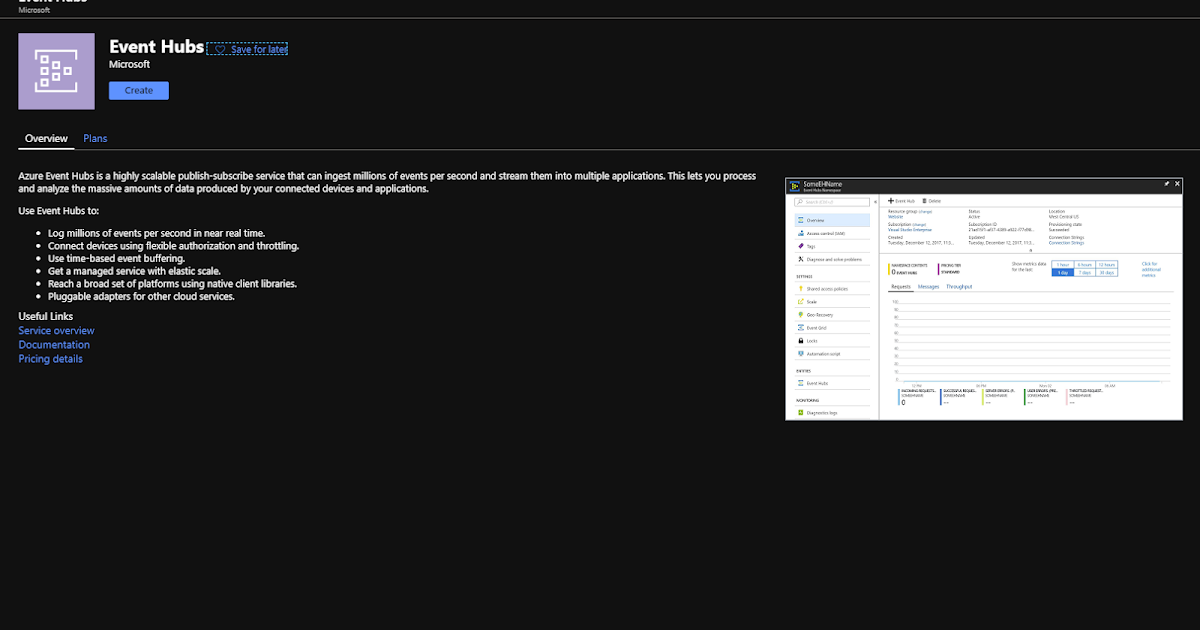Show metrics for the last 1 hour
The image size is (1200, 630).
1063,264
